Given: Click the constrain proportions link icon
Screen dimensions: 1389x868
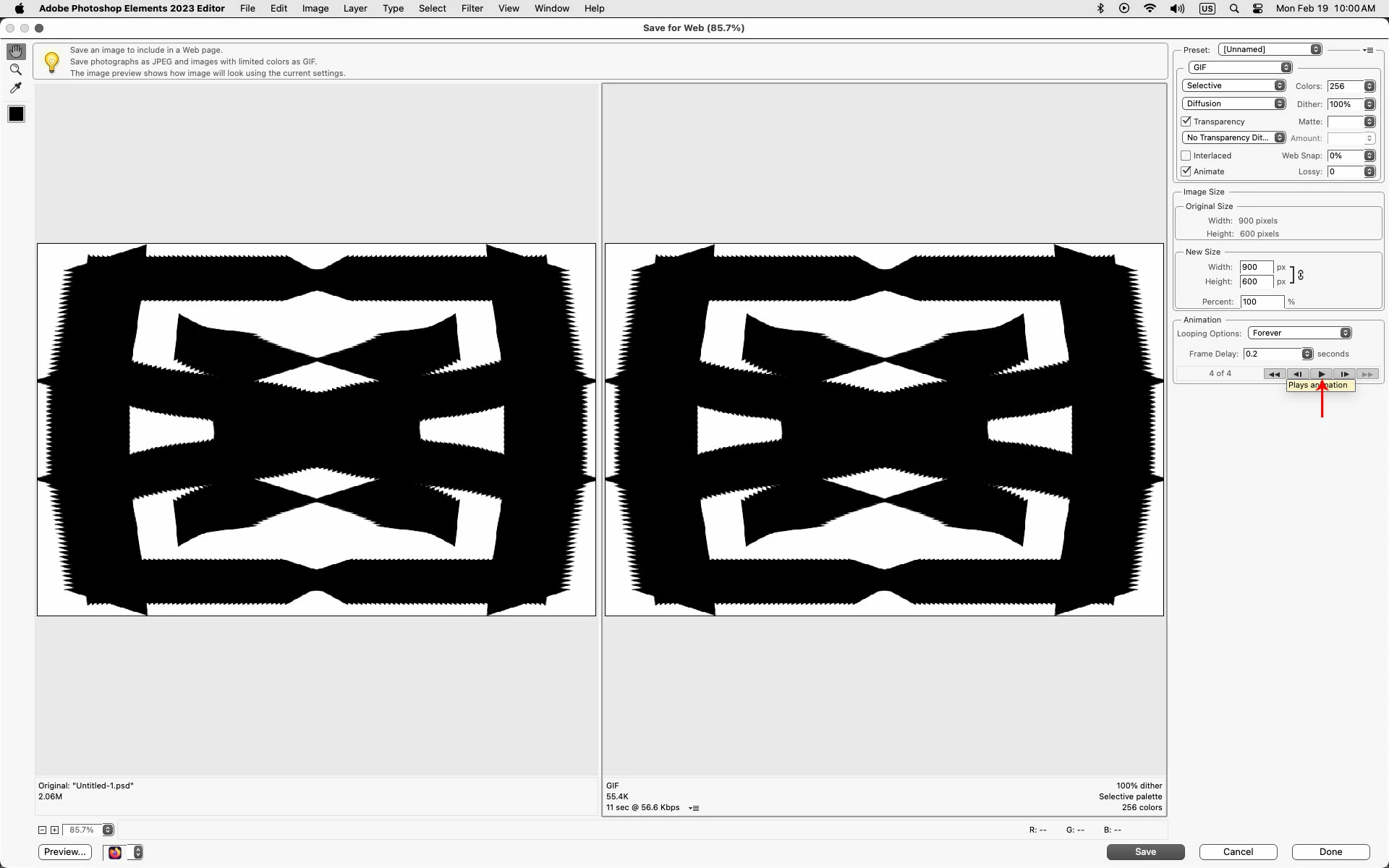Looking at the screenshot, I should pyautogui.click(x=1301, y=275).
